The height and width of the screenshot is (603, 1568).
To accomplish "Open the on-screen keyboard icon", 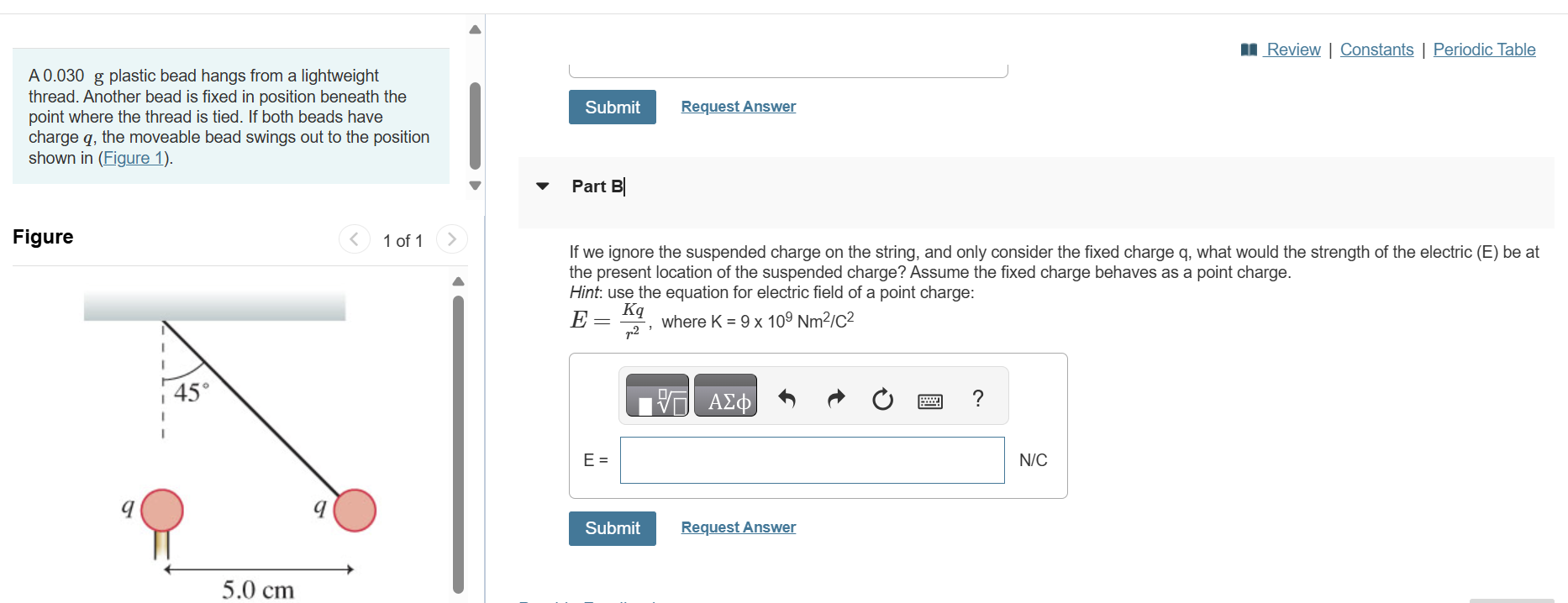I will click(x=930, y=401).
